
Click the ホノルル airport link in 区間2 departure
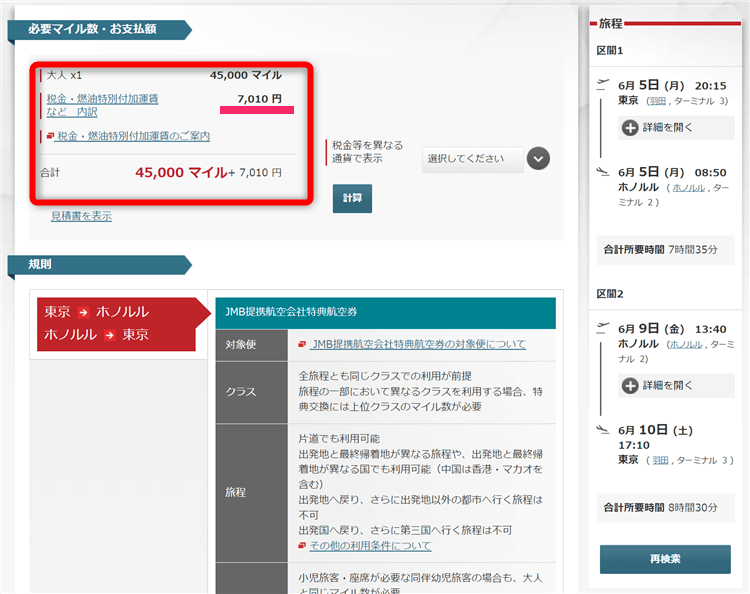coord(686,344)
